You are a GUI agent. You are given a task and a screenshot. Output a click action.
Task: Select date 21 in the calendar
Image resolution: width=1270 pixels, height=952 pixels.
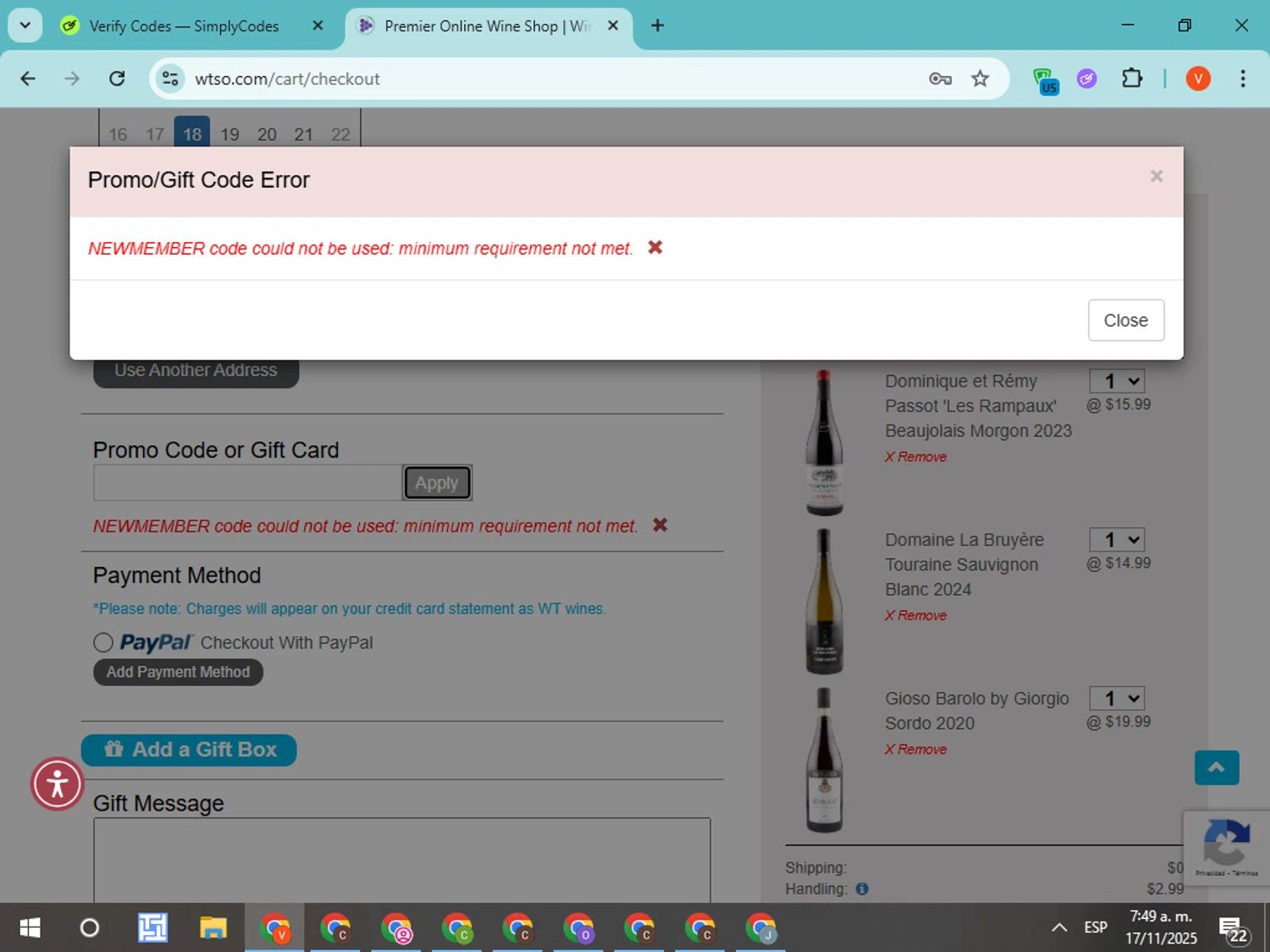(x=303, y=134)
